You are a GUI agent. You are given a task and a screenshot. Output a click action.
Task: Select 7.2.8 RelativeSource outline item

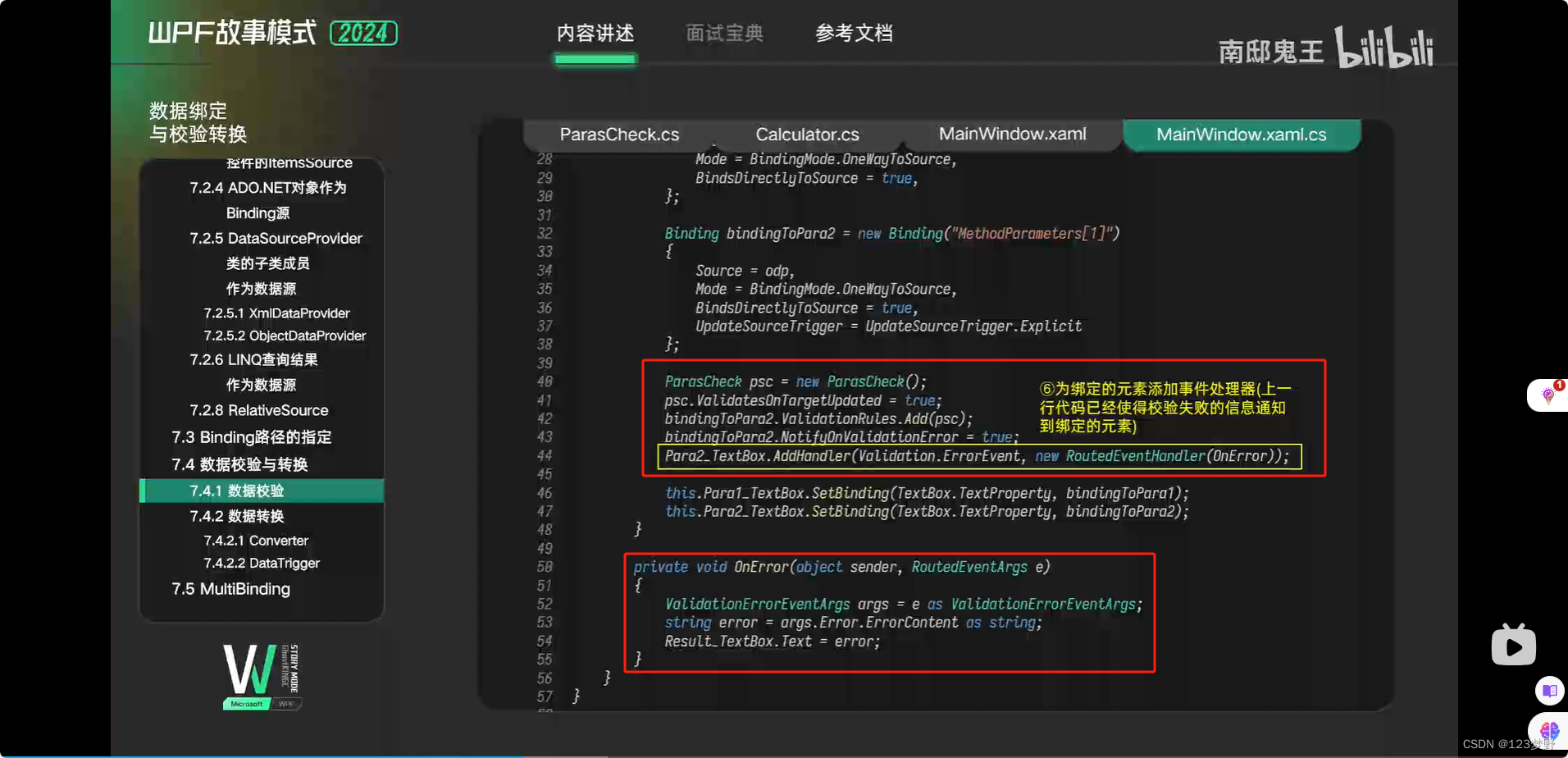click(x=258, y=410)
